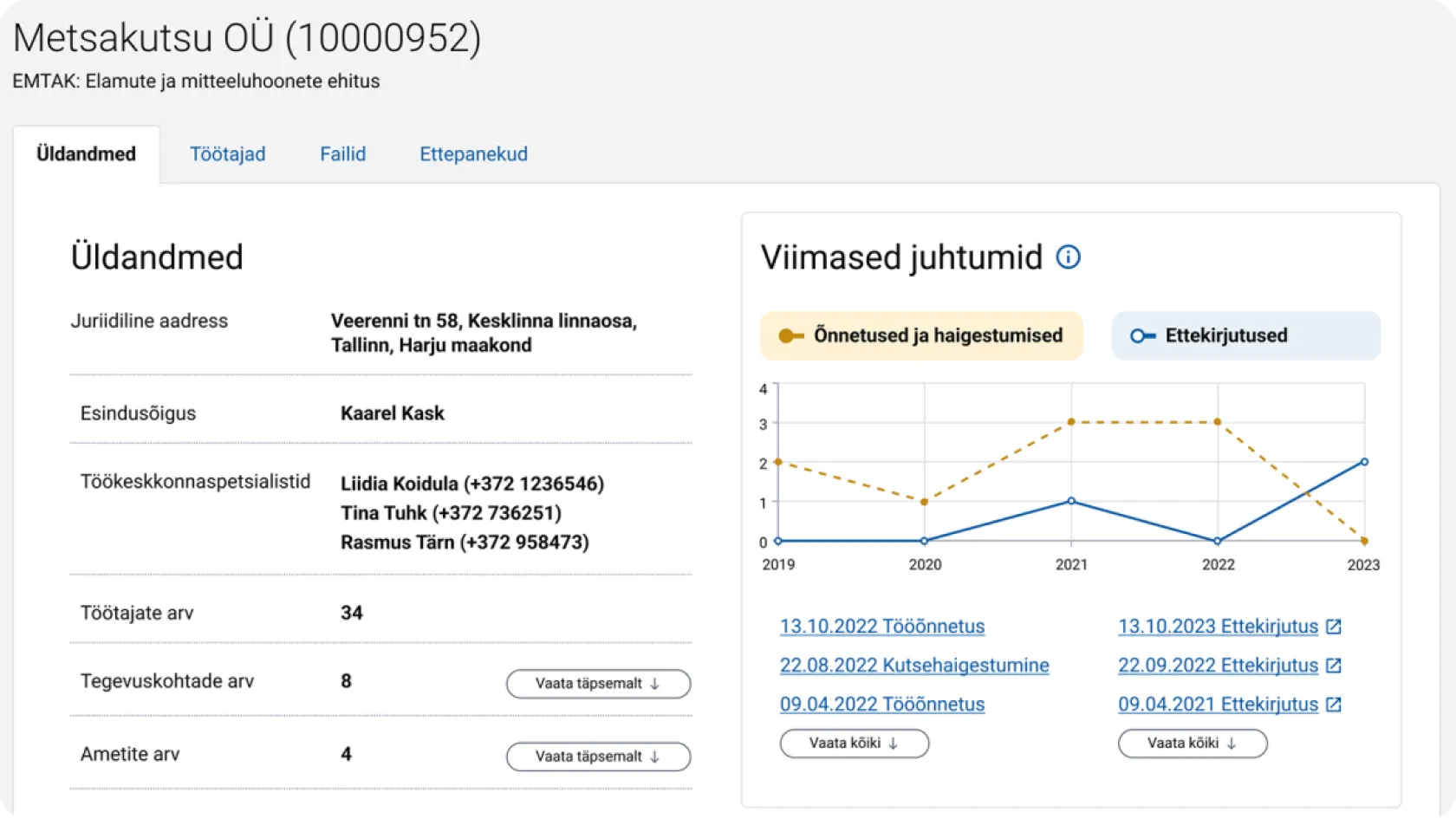Click external link icon next to 09.04.2021 Ettekirjutus
1456x819 pixels.
pyautogui.click(x=1334, y=705)
